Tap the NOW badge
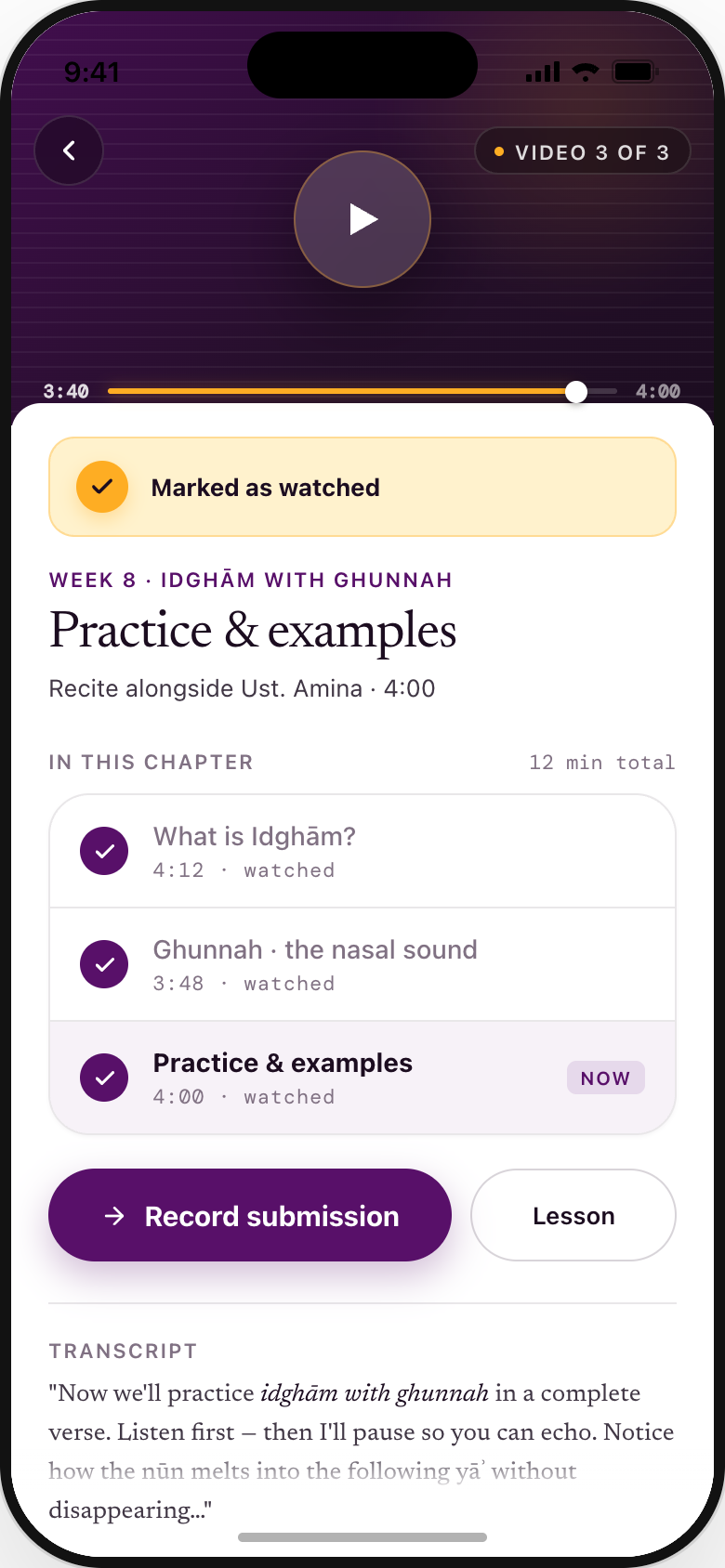Image resolution: width=725 pixels, height=1568 pixels. [606, 1078]
